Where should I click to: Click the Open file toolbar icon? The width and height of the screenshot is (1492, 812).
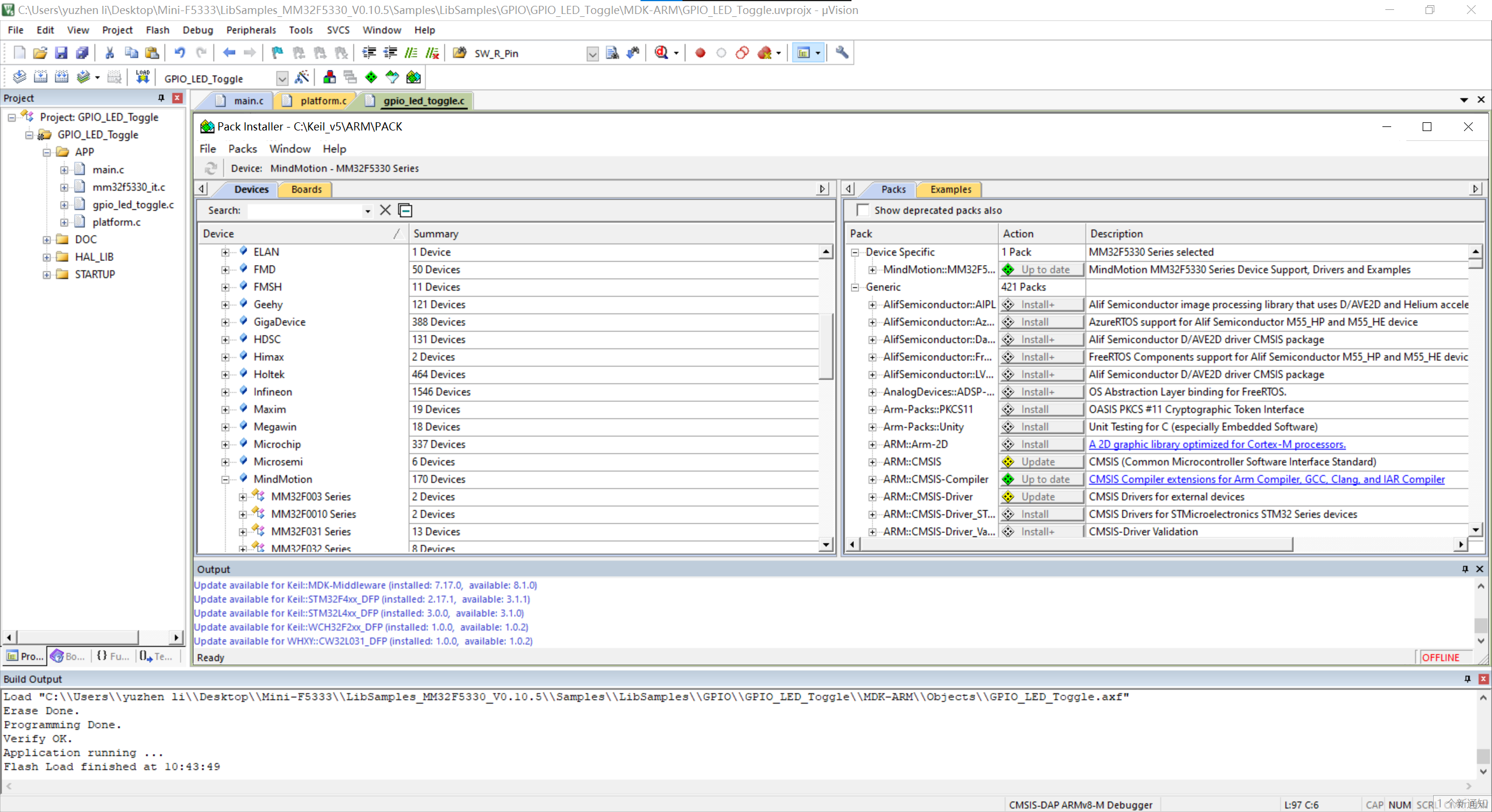tap(40, 53)
